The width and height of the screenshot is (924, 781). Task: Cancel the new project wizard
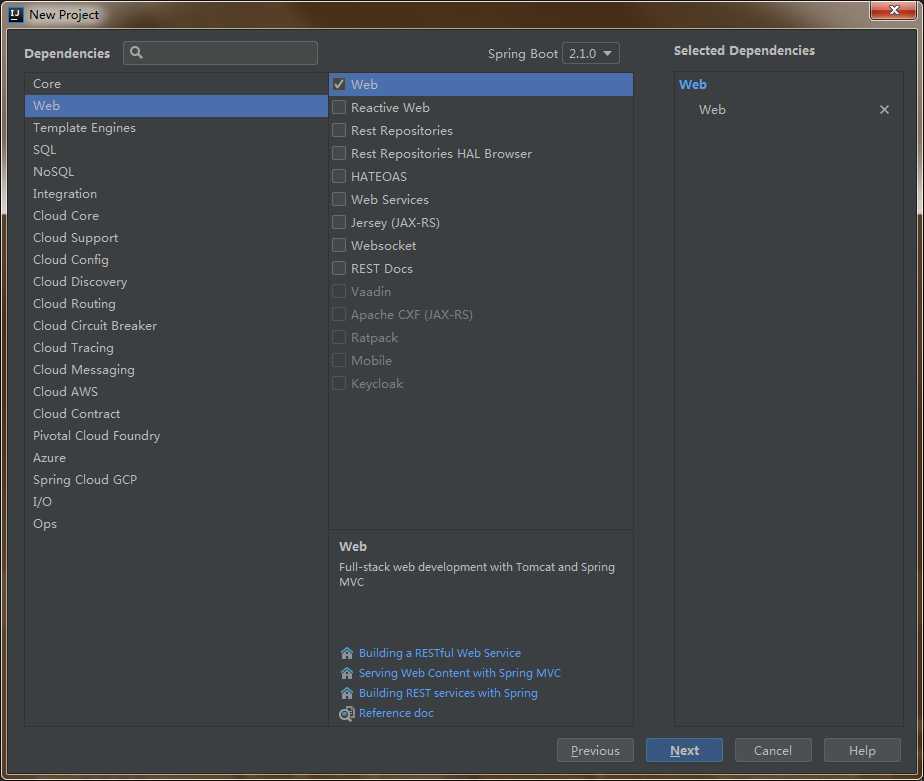click(x=773, y=750)
